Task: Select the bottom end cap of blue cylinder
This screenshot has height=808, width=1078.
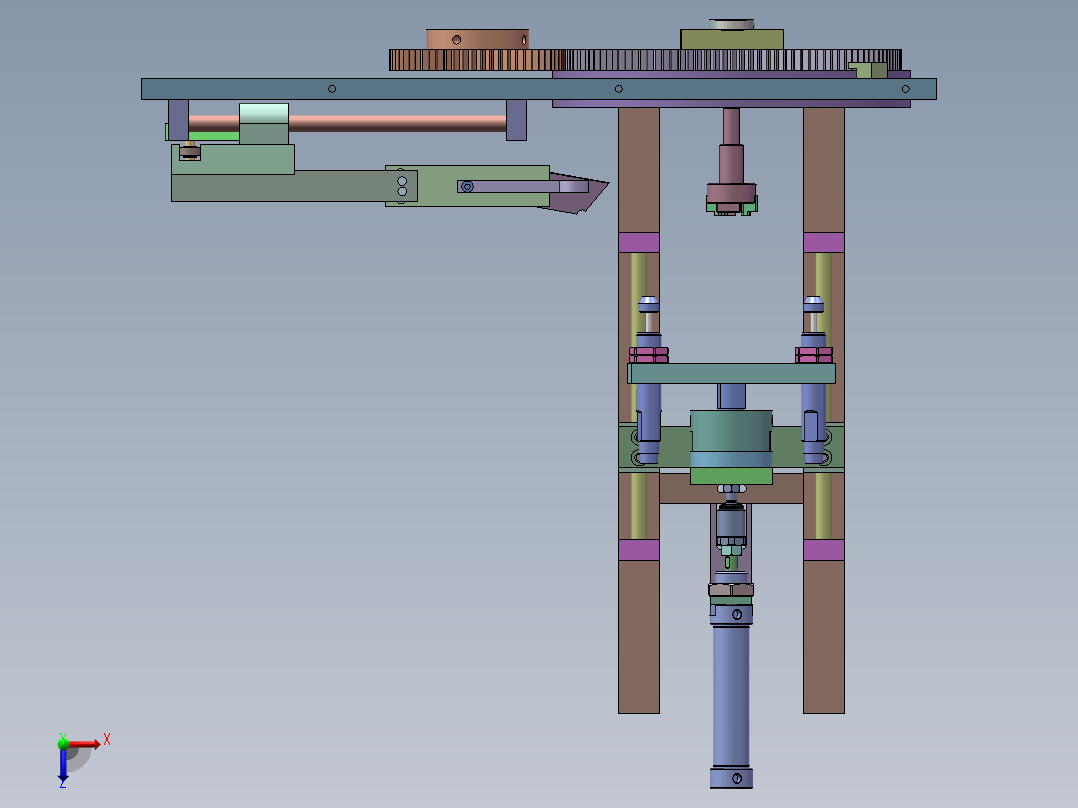Action: click(x=732, y=778)
